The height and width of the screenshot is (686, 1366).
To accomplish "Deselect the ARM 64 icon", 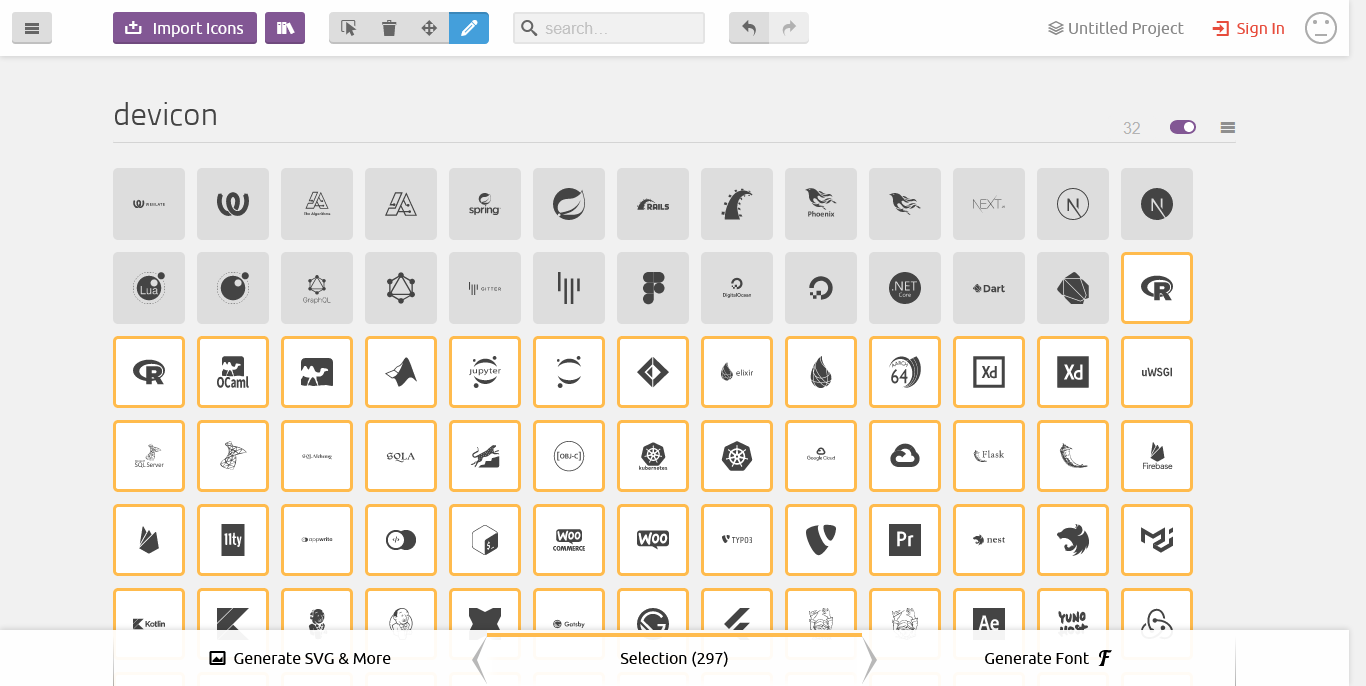I will (905, 372).
